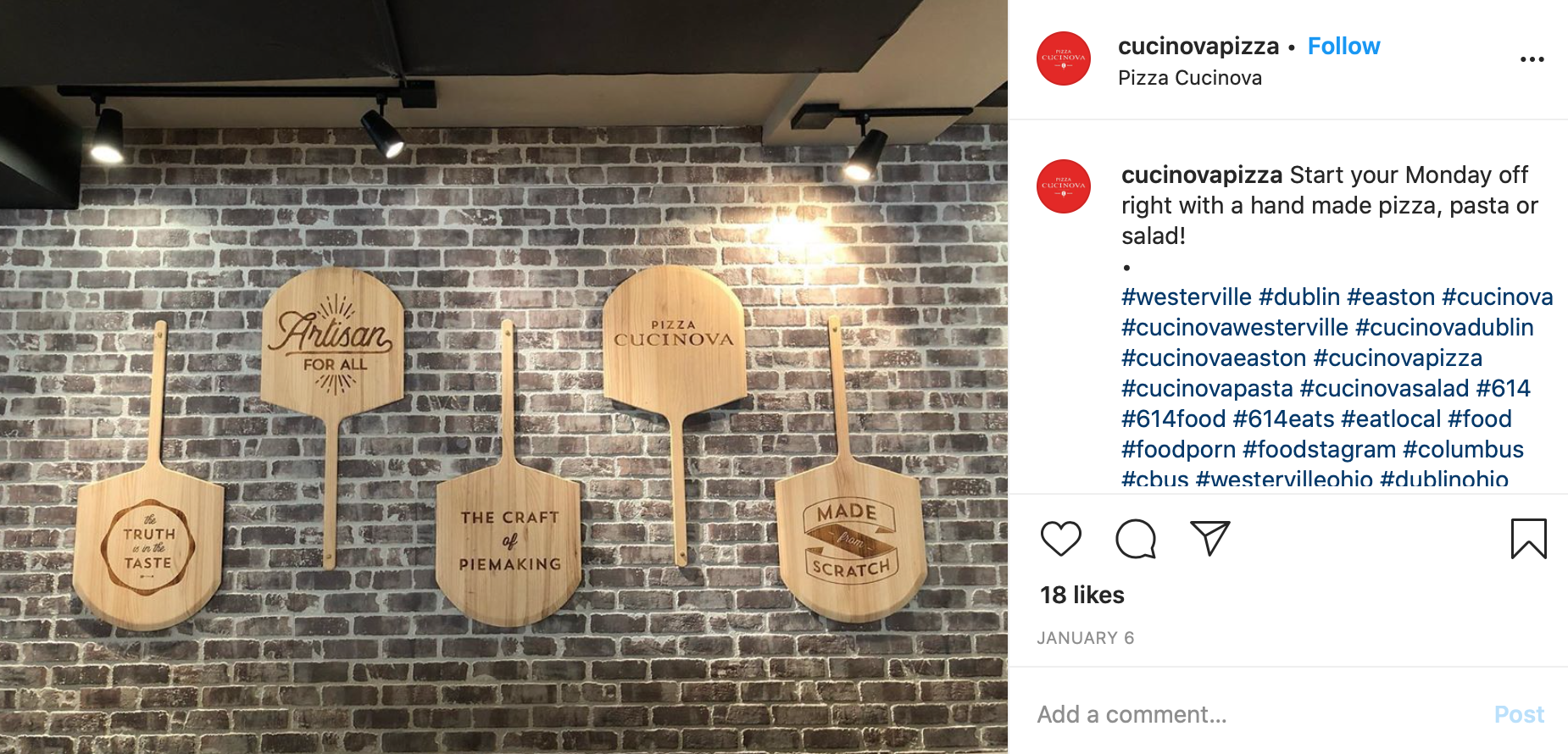Screen dimensions: 1568x754
Task: Open the three-dot more options menu
Action: (1532, 59)
